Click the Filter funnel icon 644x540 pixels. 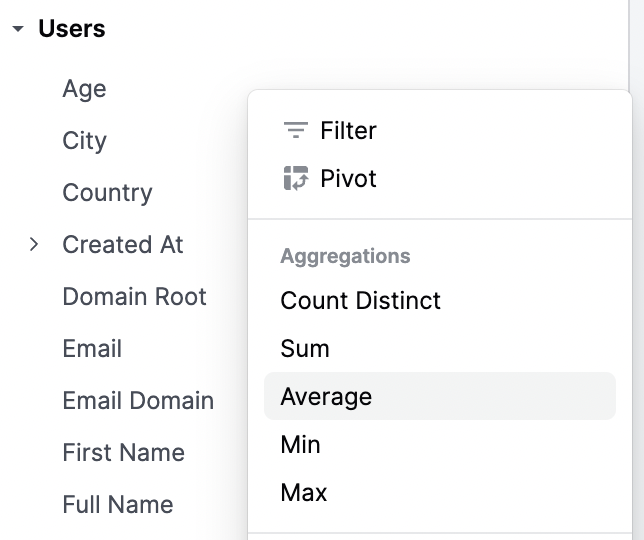pos(295,130)
